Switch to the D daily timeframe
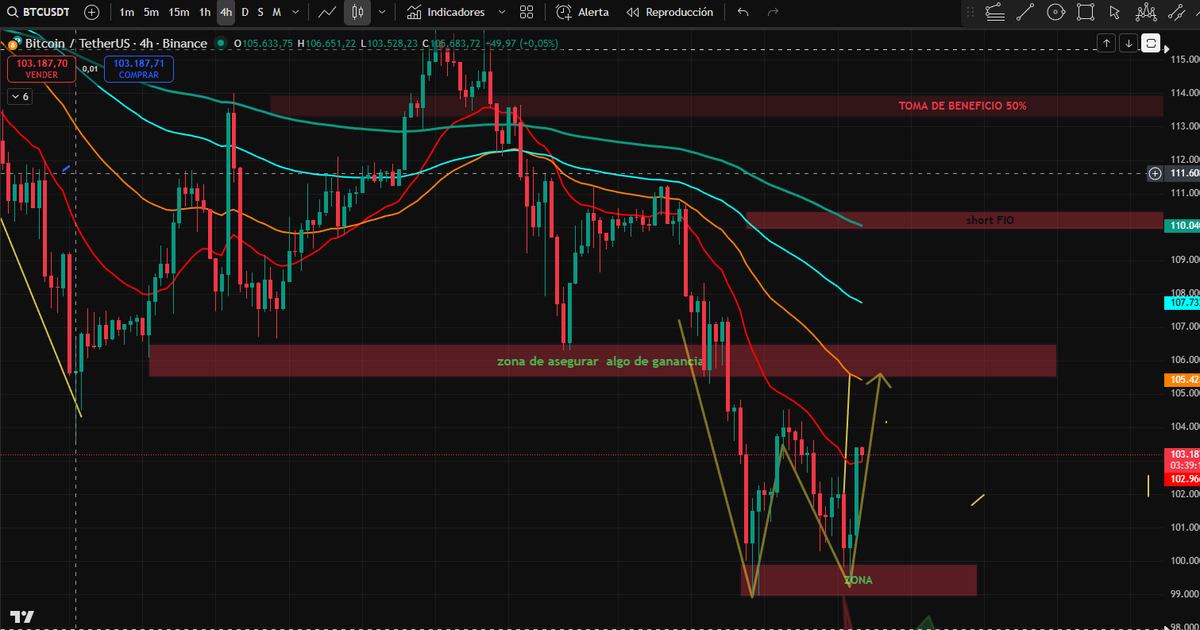This screenshot has width=1200, height=630. [245, 12]
